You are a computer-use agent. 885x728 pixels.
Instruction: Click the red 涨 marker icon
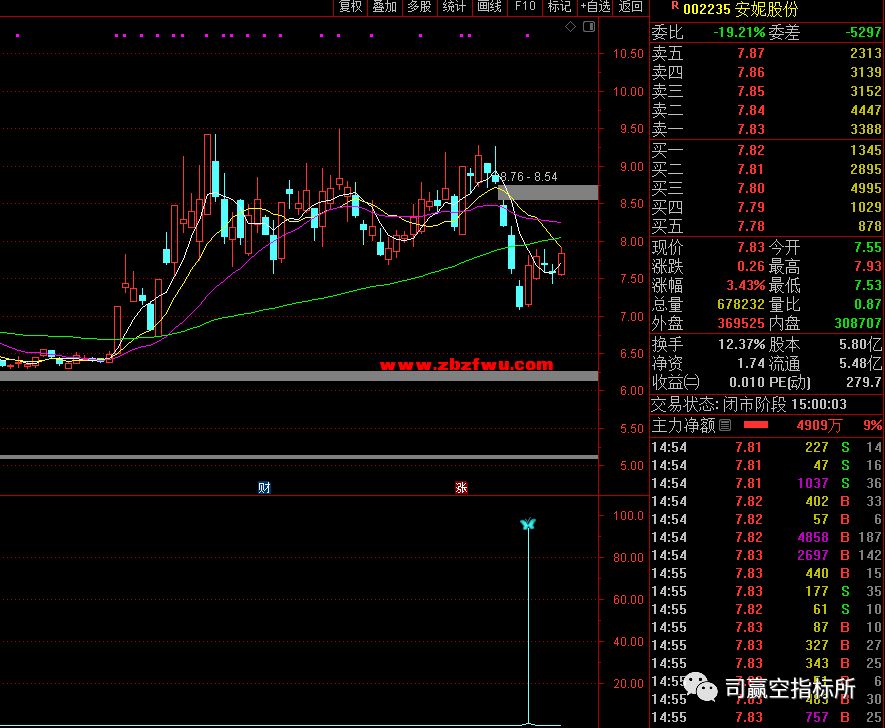pos(461,488)
